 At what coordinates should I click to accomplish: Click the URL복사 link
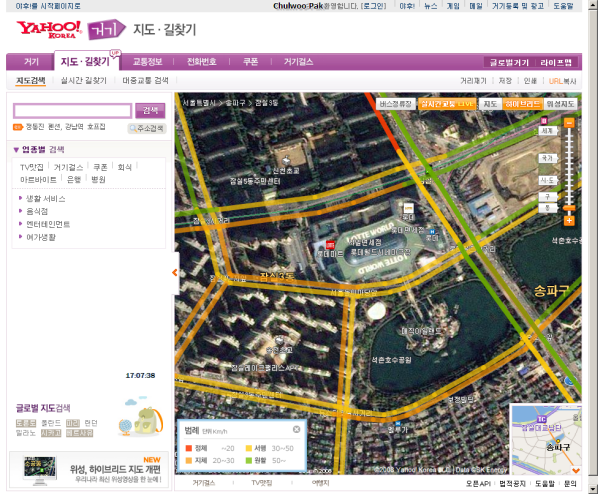pos(563,81)
